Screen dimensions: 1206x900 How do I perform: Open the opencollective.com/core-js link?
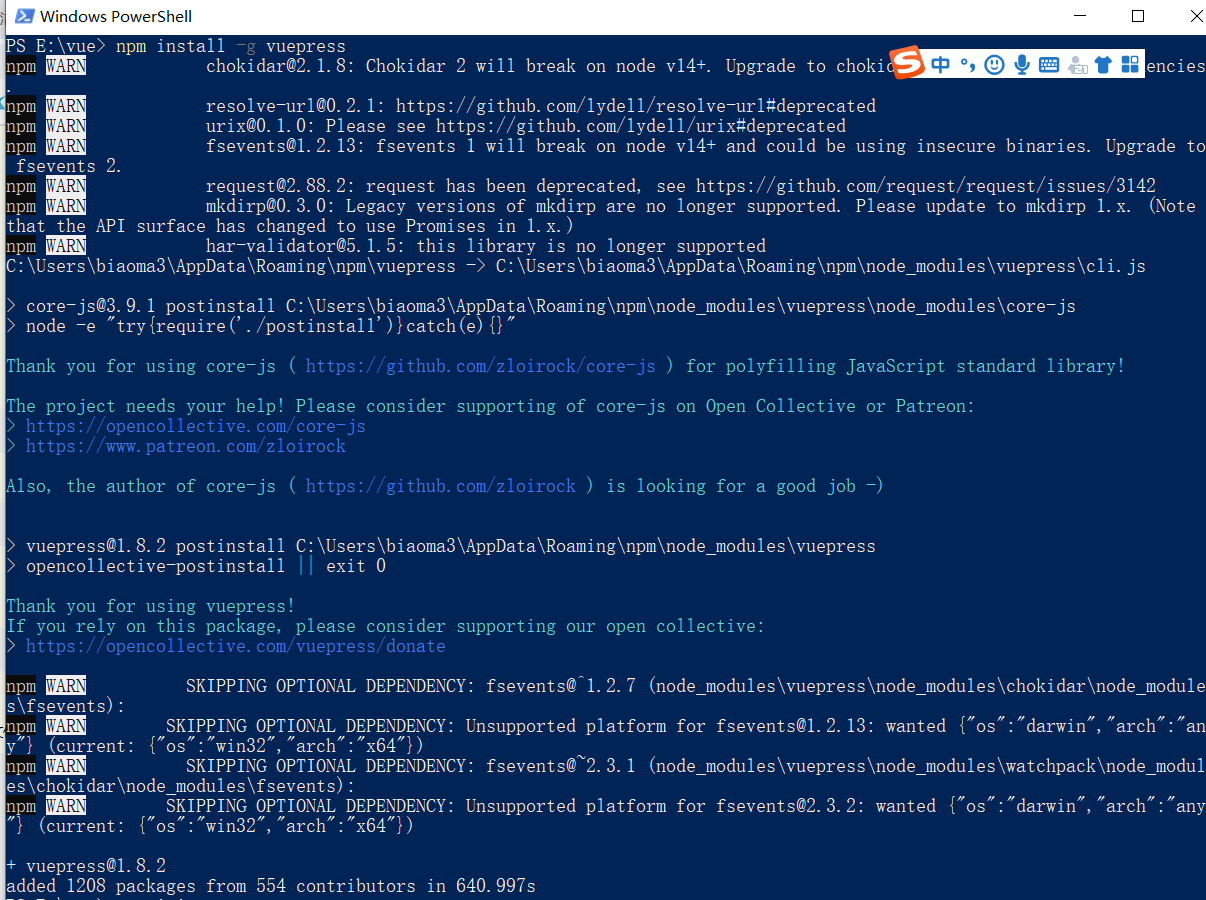pyautogui.click(x=196, y=426)
